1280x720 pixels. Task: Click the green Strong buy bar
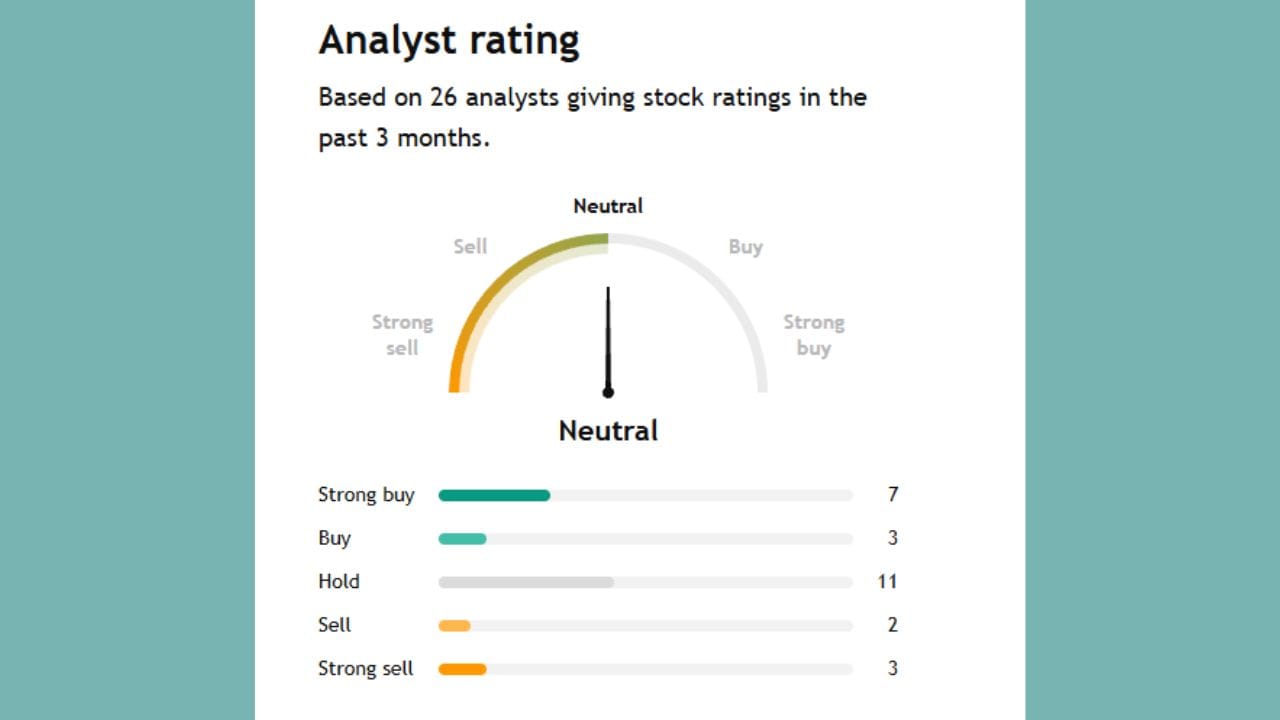coord(494,495)
